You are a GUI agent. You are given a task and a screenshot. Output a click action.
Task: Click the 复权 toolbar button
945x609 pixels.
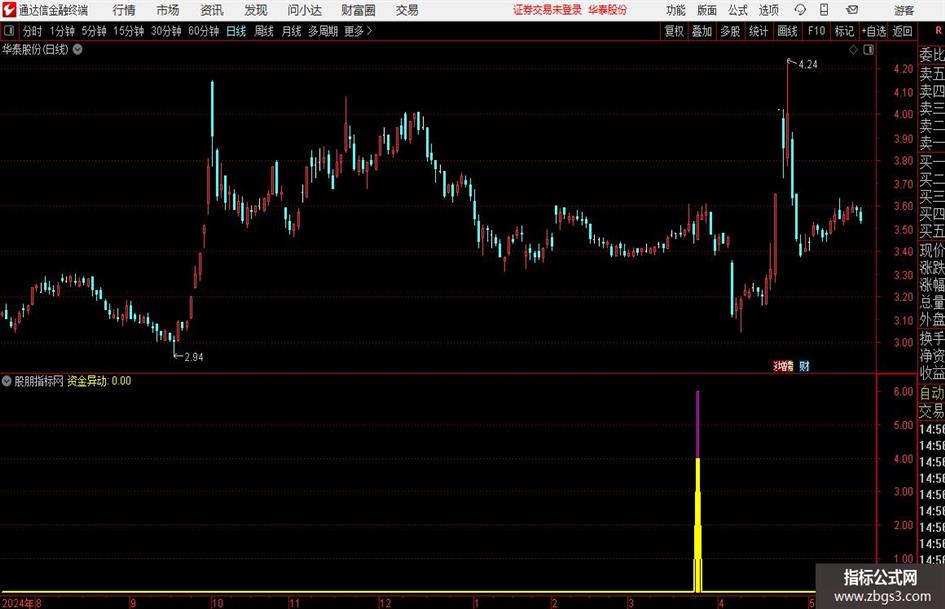[x=674, y=31]
